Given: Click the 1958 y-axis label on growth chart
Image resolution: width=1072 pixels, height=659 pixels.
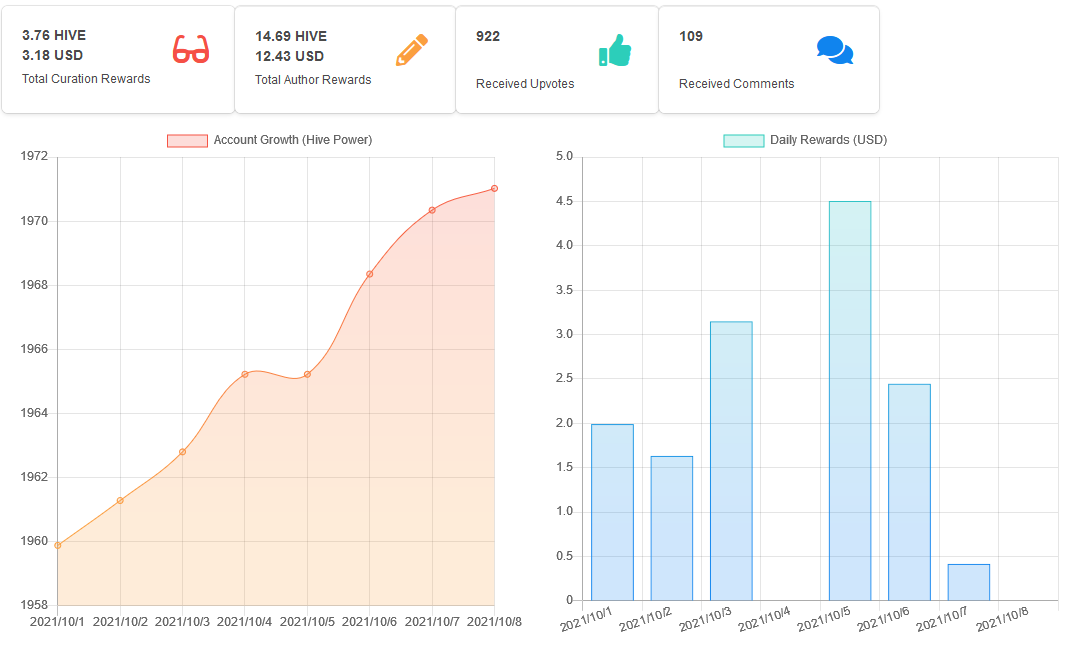Looking at the screenshot, I should pyautogui.click(x=34, y=604).
